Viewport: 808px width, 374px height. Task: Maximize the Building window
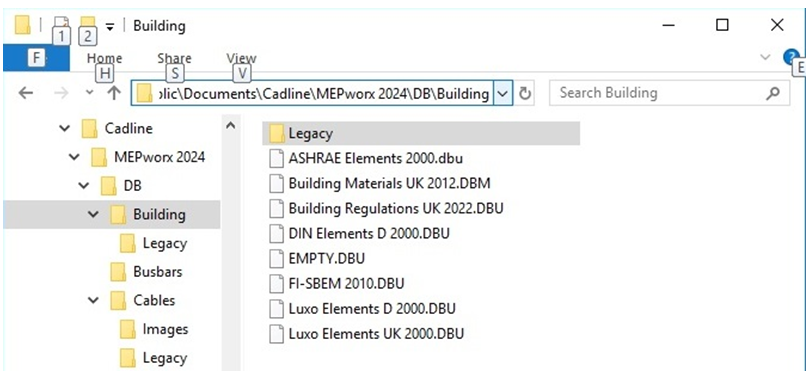pos(722,25)
